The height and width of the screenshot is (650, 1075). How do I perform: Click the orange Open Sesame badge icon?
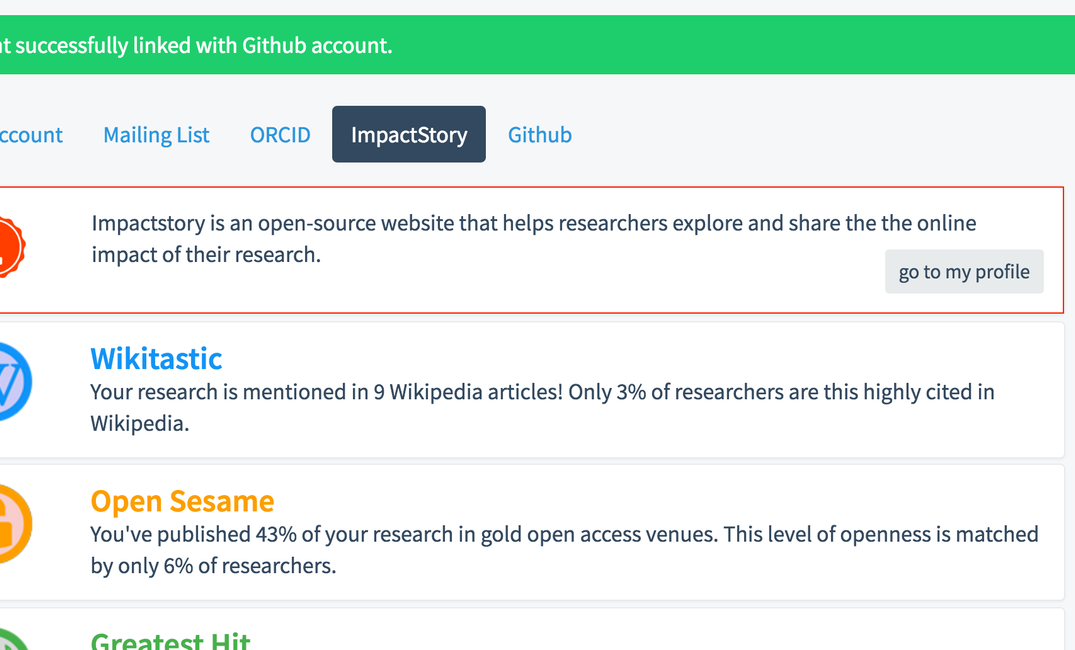(x=14, y=524)
